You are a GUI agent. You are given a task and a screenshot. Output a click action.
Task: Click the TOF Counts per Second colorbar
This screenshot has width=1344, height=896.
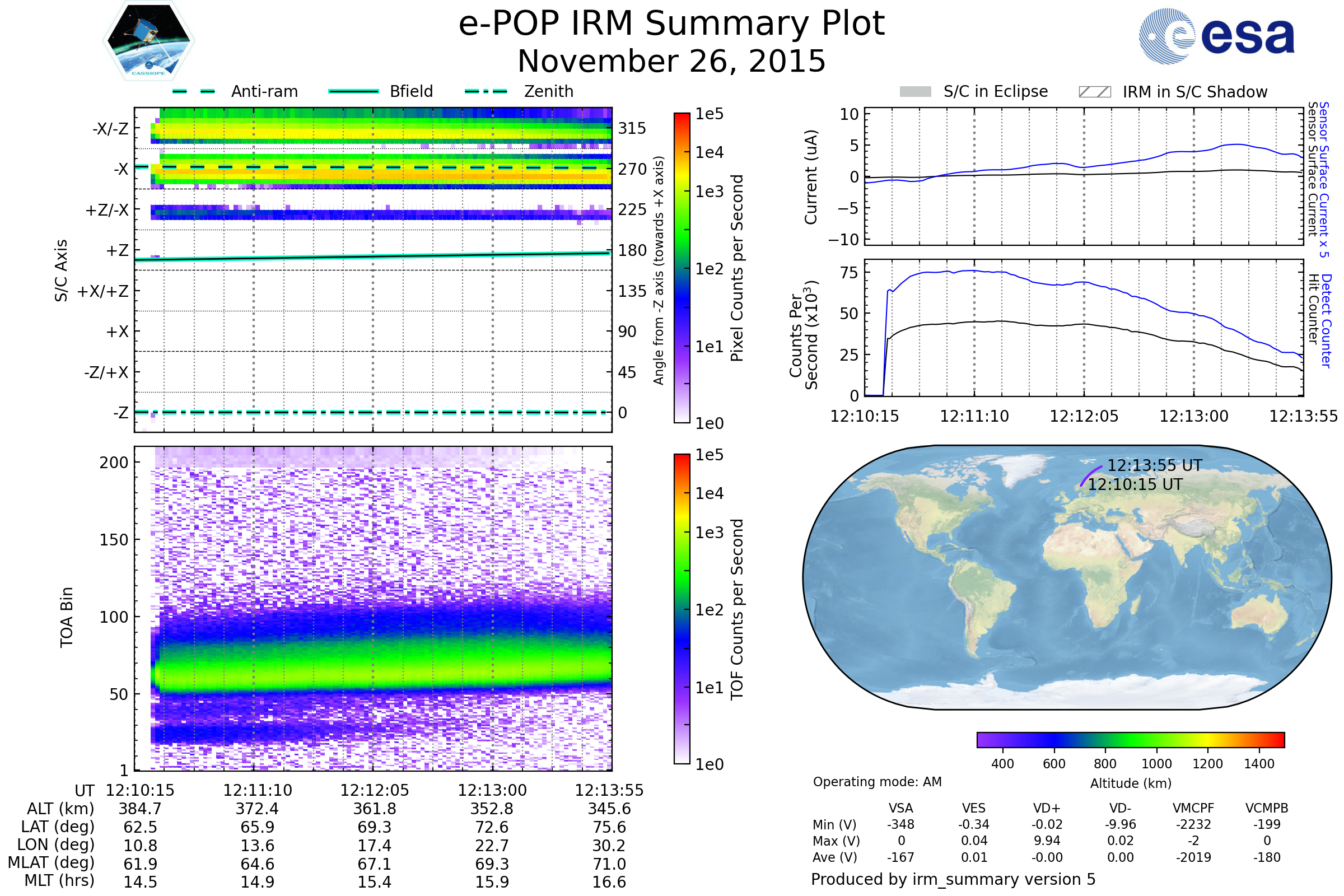click(x=682, y=609)
